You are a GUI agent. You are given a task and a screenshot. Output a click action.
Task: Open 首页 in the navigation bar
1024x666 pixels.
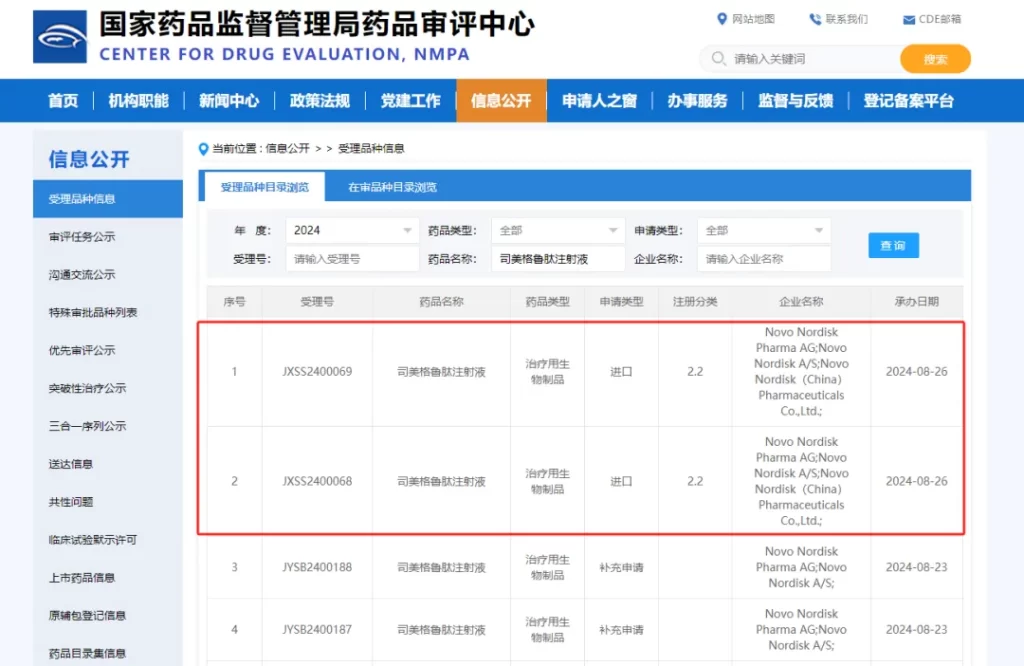tap(63, 101)
